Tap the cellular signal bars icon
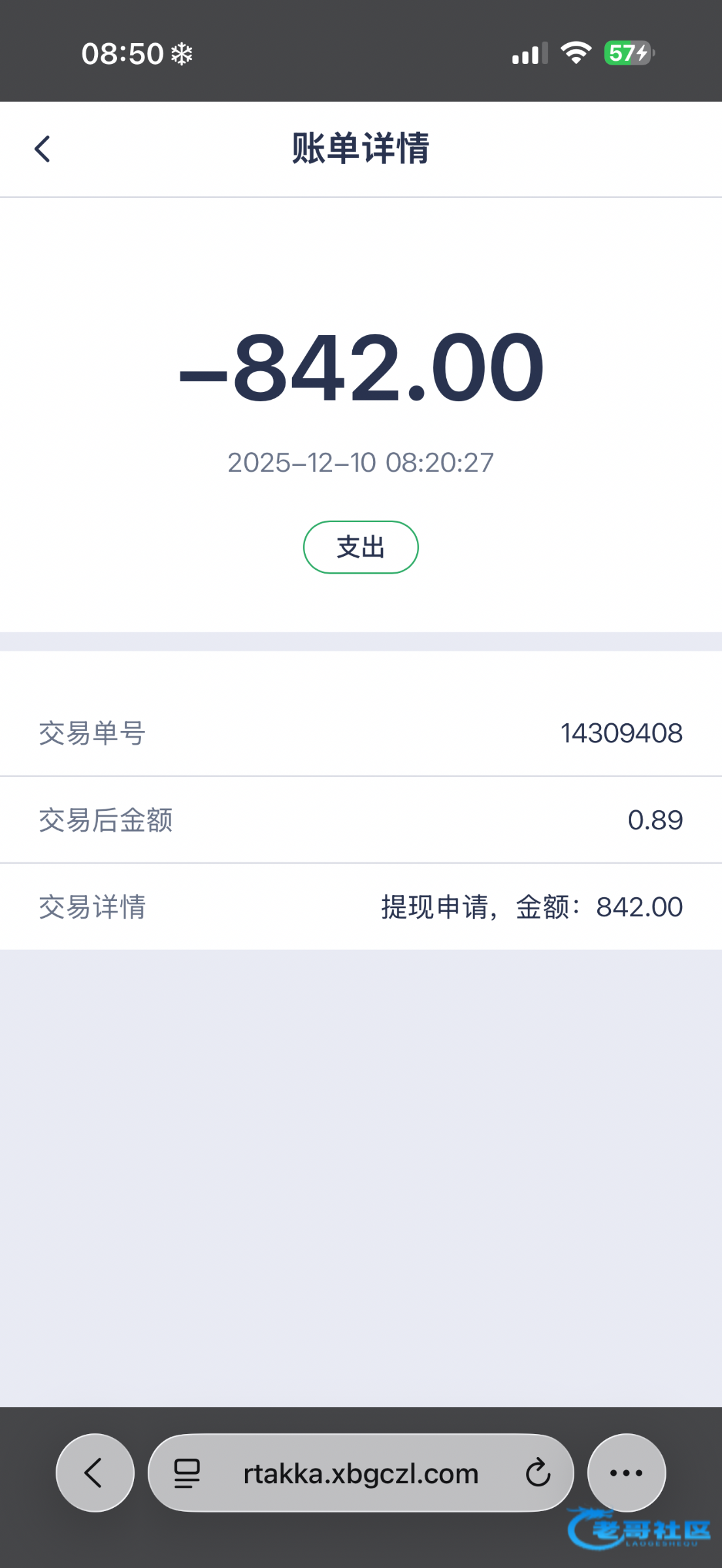This screenshot has width=722, height=1568. [529, 54]
